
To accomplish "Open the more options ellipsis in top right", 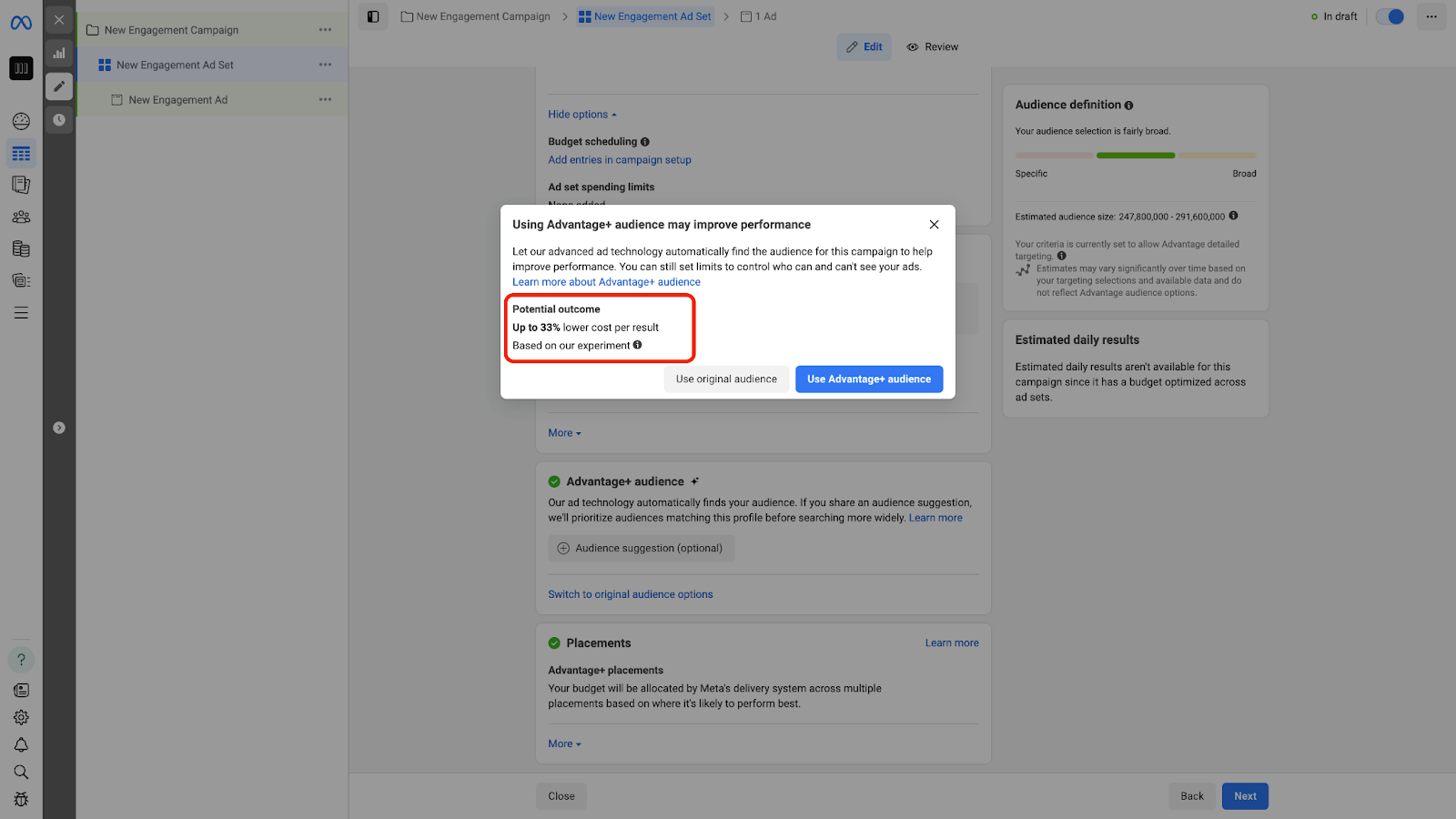I will 1431,16.
